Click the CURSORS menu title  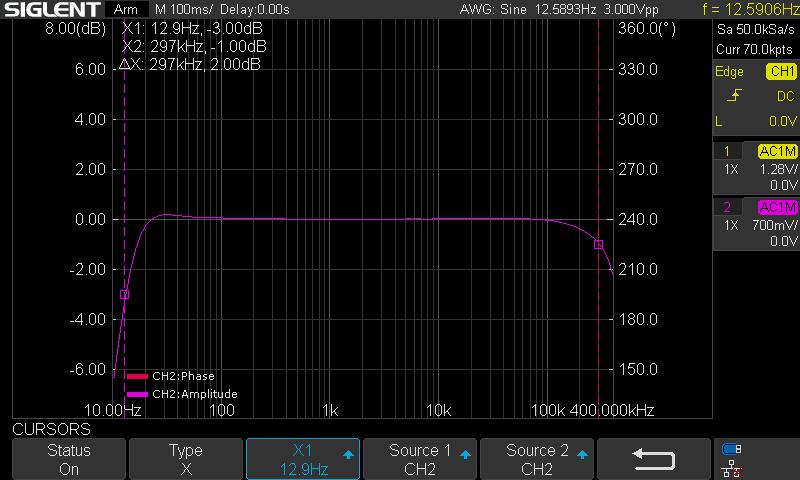tap(52, 429)
